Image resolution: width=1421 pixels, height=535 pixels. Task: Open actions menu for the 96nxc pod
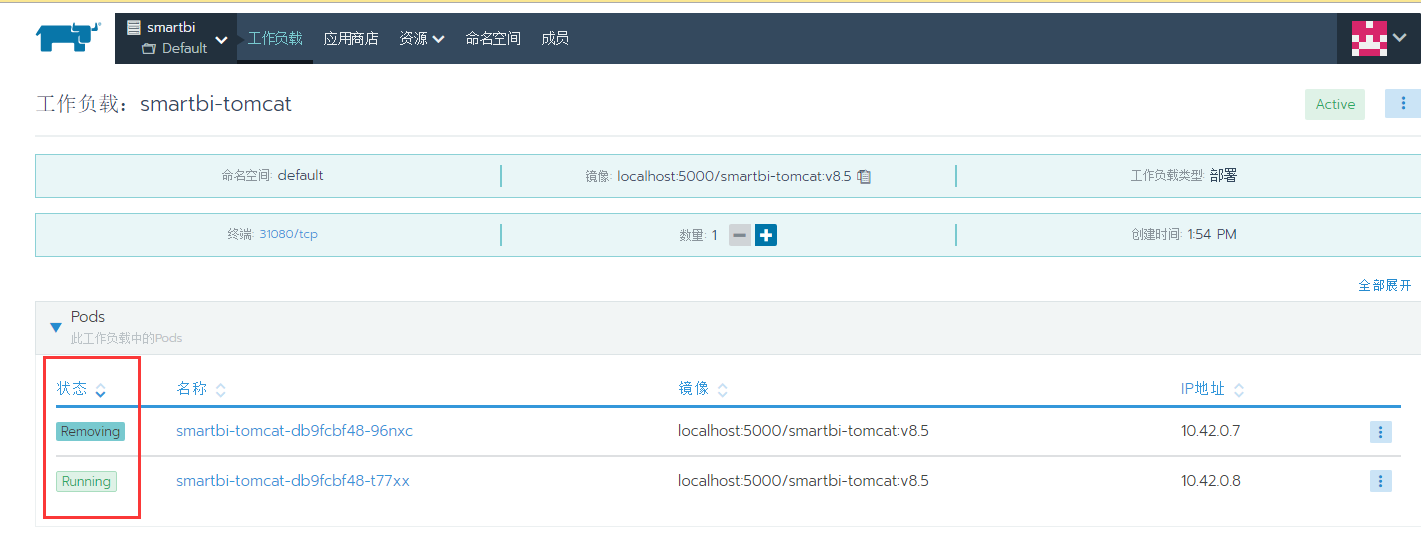pos(1380,432)
